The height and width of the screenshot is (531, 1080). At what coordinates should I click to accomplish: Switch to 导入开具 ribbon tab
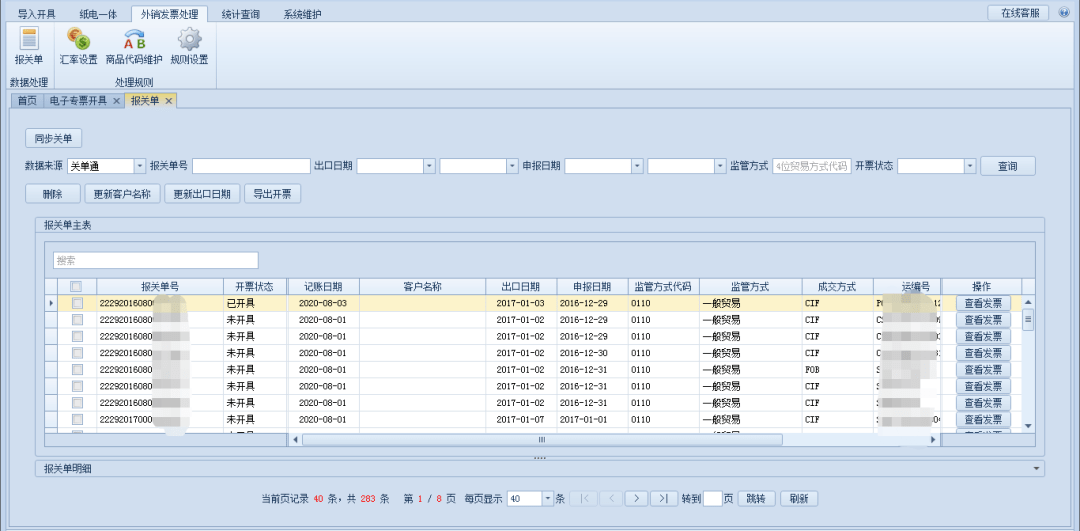[37, 14]
